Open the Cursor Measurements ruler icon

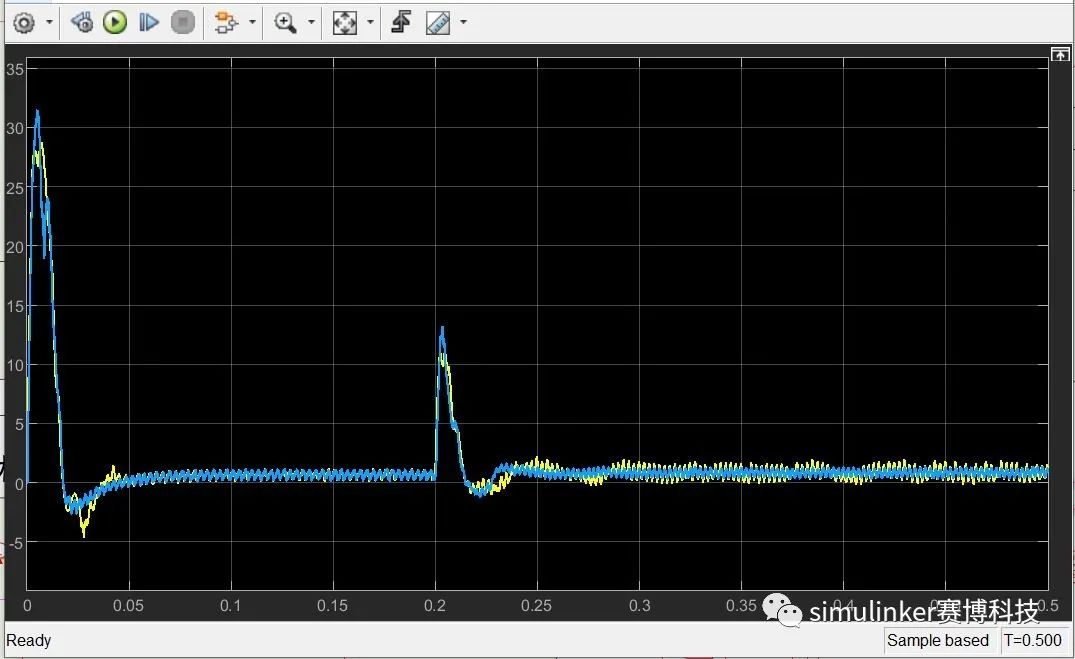coord(438,23)
